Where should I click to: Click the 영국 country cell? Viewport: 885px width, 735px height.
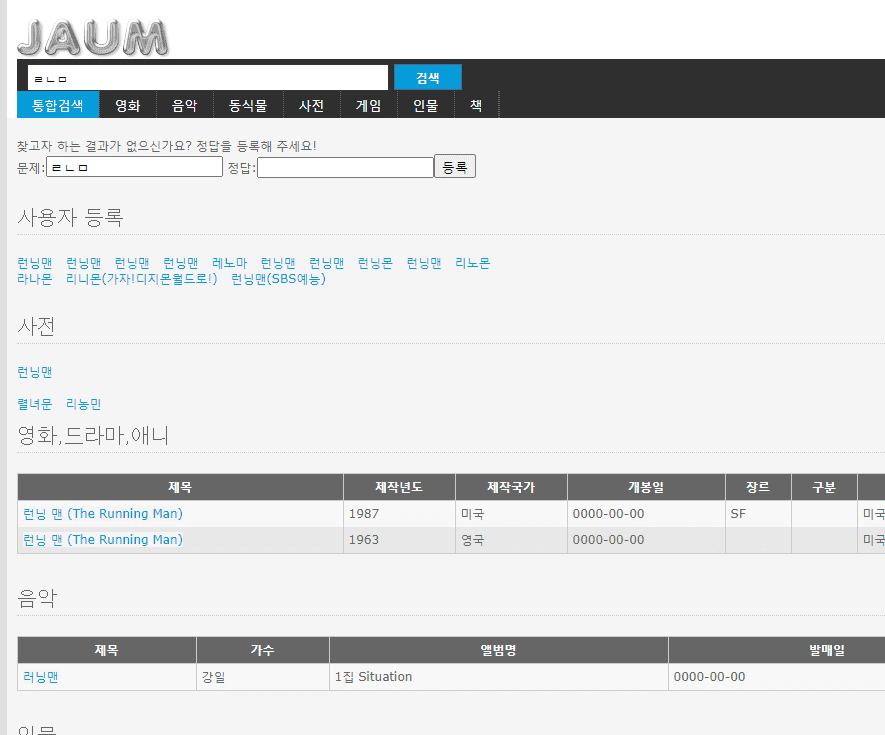511,540
